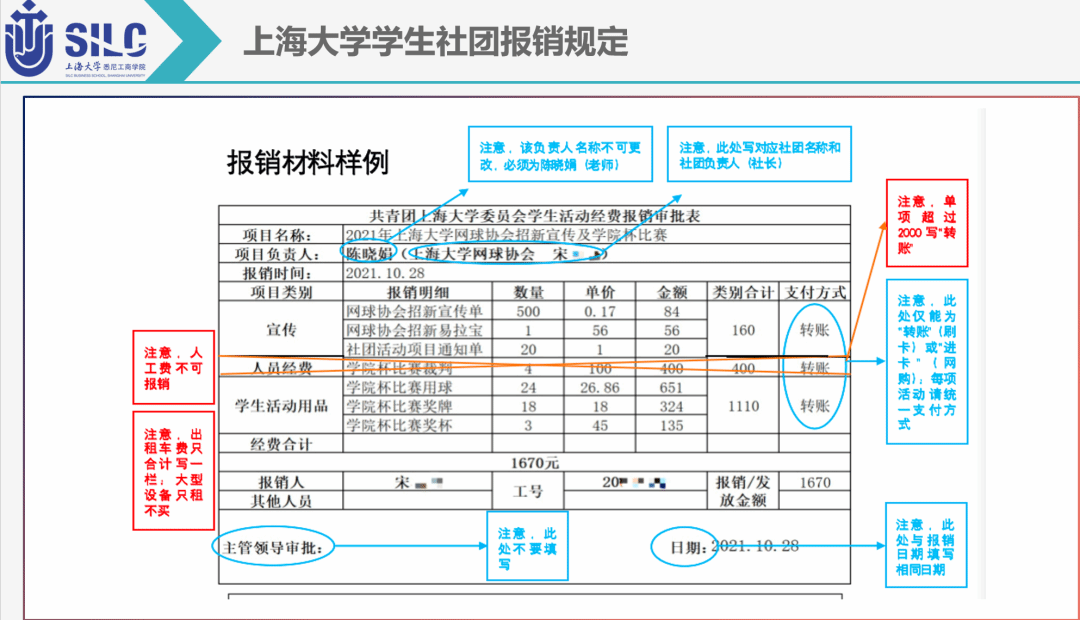The height and width of the screenshot is (620, 1080).
Task: Click blue note about 社团名称和社团负责人
Action: click(759, 154)
